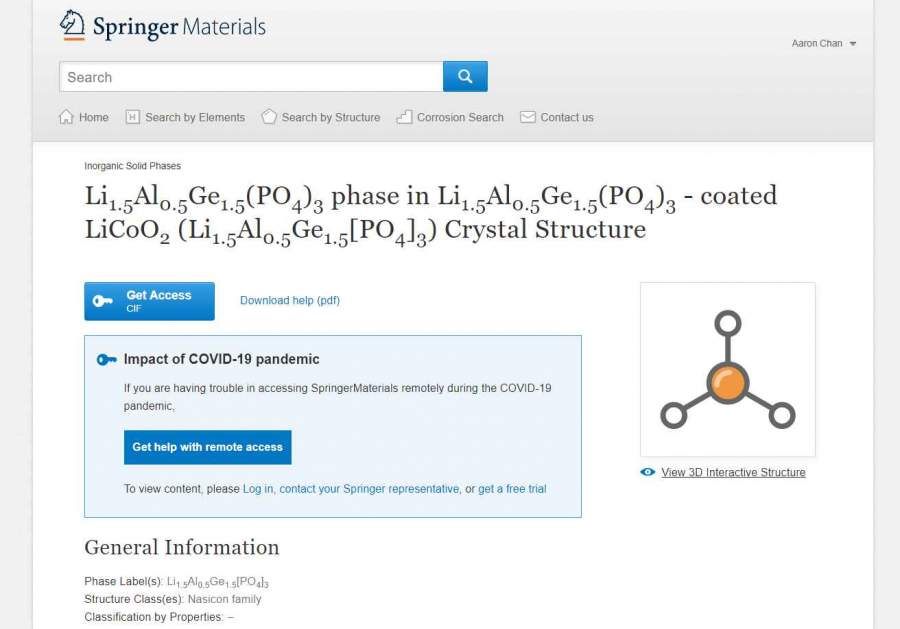This screenshot has height=629, width=900.
Task: Open View 3D Interactive Structure link
Action: point(733,472)
